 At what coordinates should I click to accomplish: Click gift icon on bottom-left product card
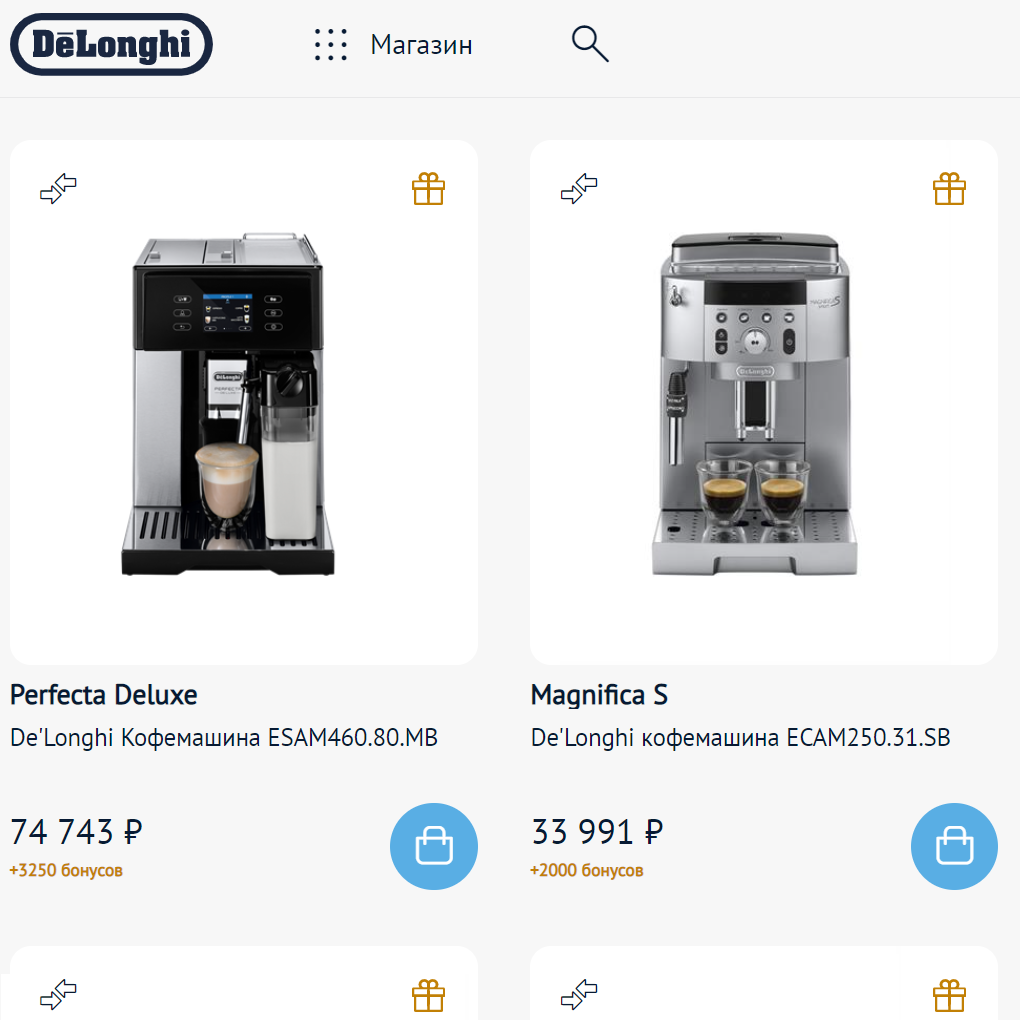[429, 995]
